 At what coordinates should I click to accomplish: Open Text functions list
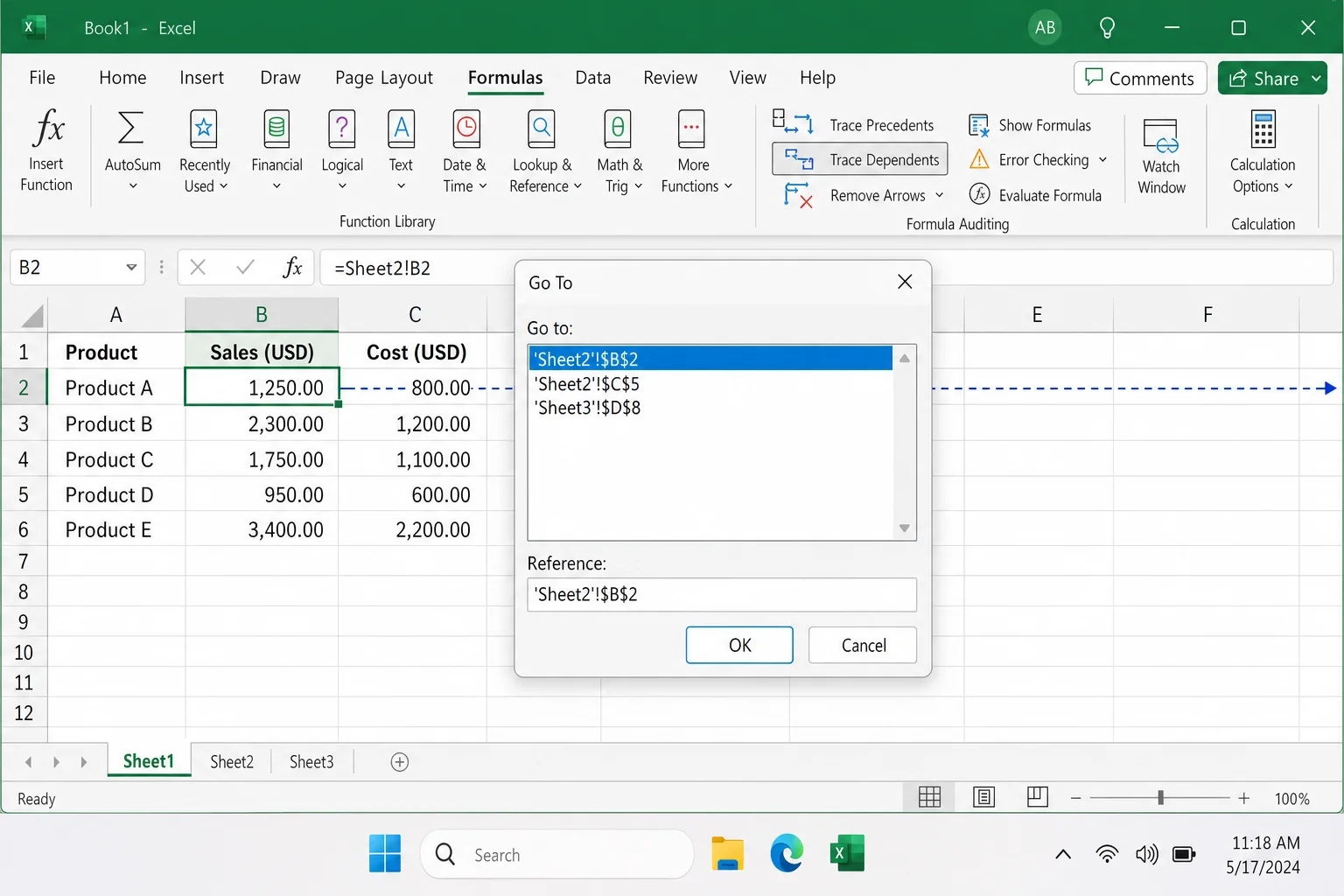(x=401, y=150)
